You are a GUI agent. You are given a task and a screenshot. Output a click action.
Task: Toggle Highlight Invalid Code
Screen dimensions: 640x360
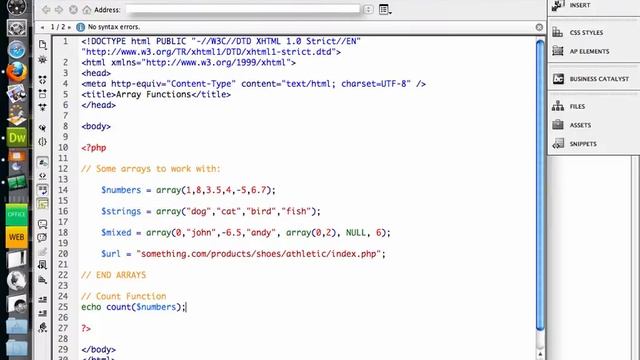42,176
